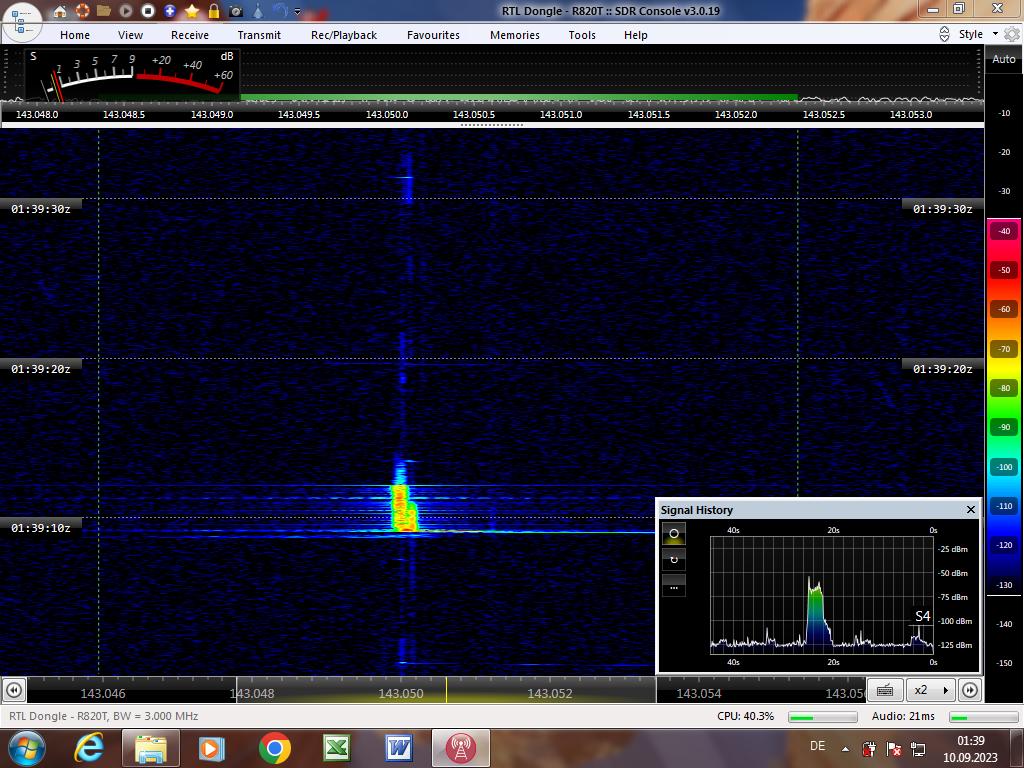
Task: Open the media player taskbar icon
Action: (x=212, y=748)
